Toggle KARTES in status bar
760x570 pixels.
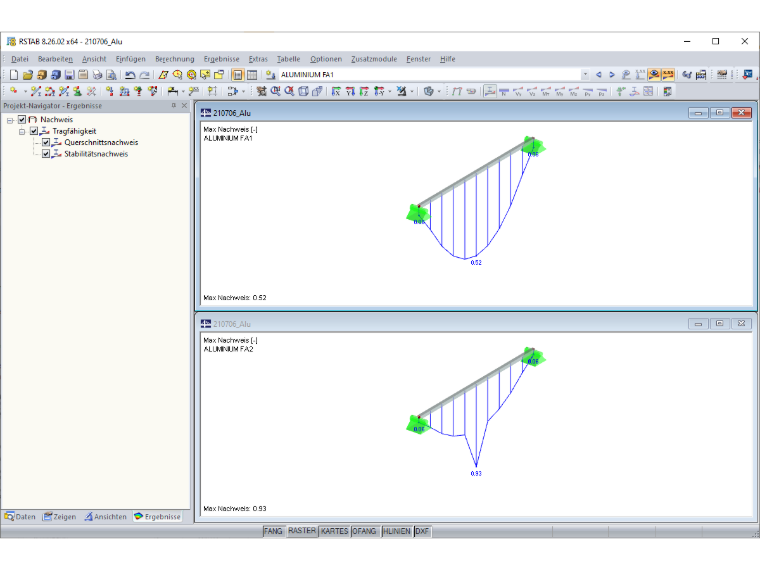334,531
